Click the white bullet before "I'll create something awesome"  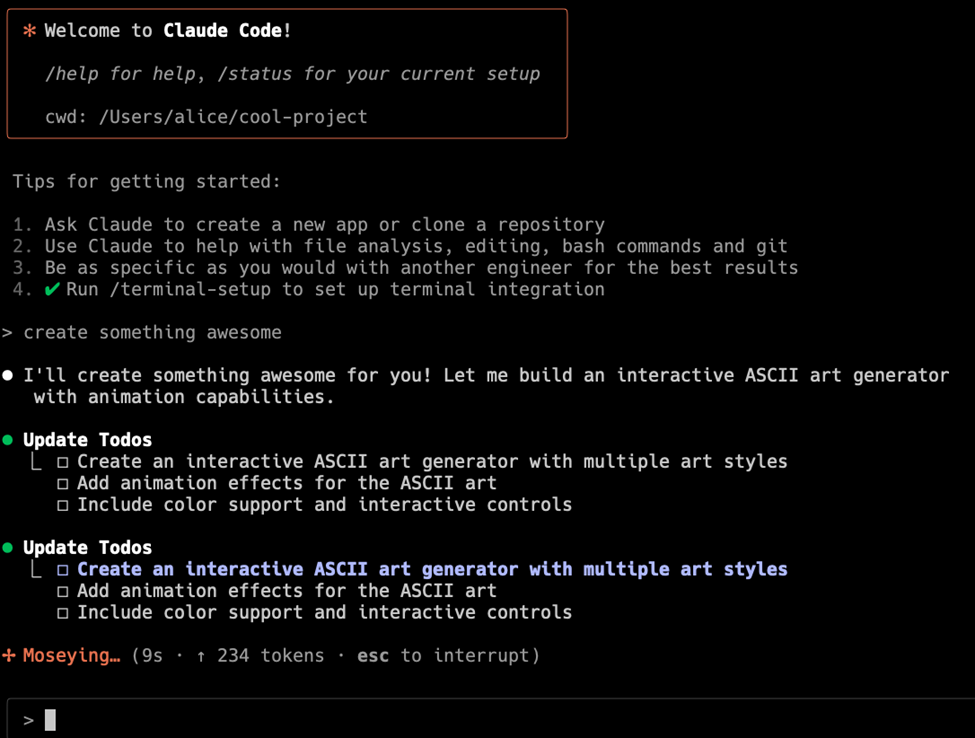(x=8, y=376)
